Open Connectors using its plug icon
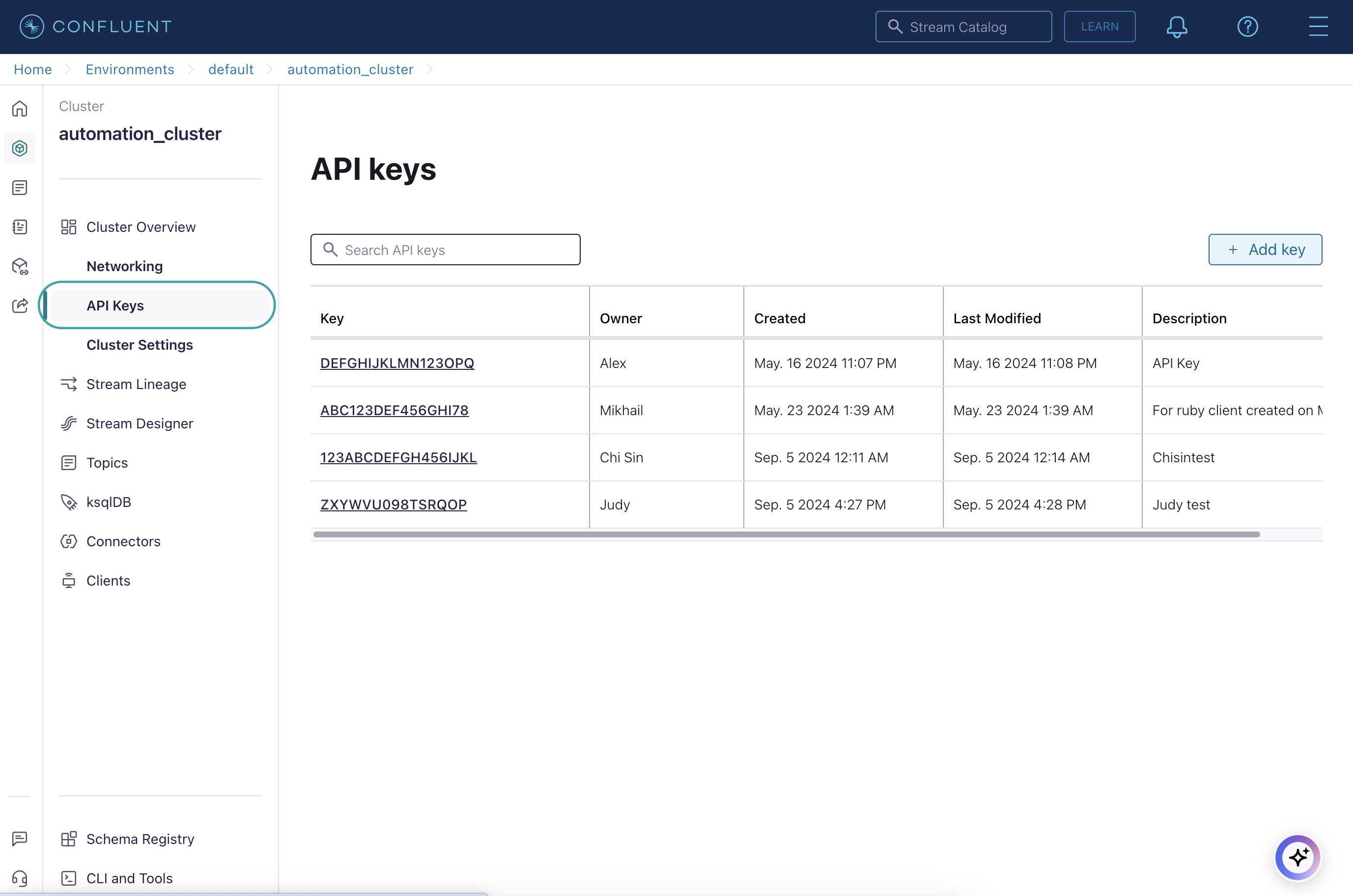Image resolution: width=1353 pixels, height=896 pixels. tap(123, 541)
